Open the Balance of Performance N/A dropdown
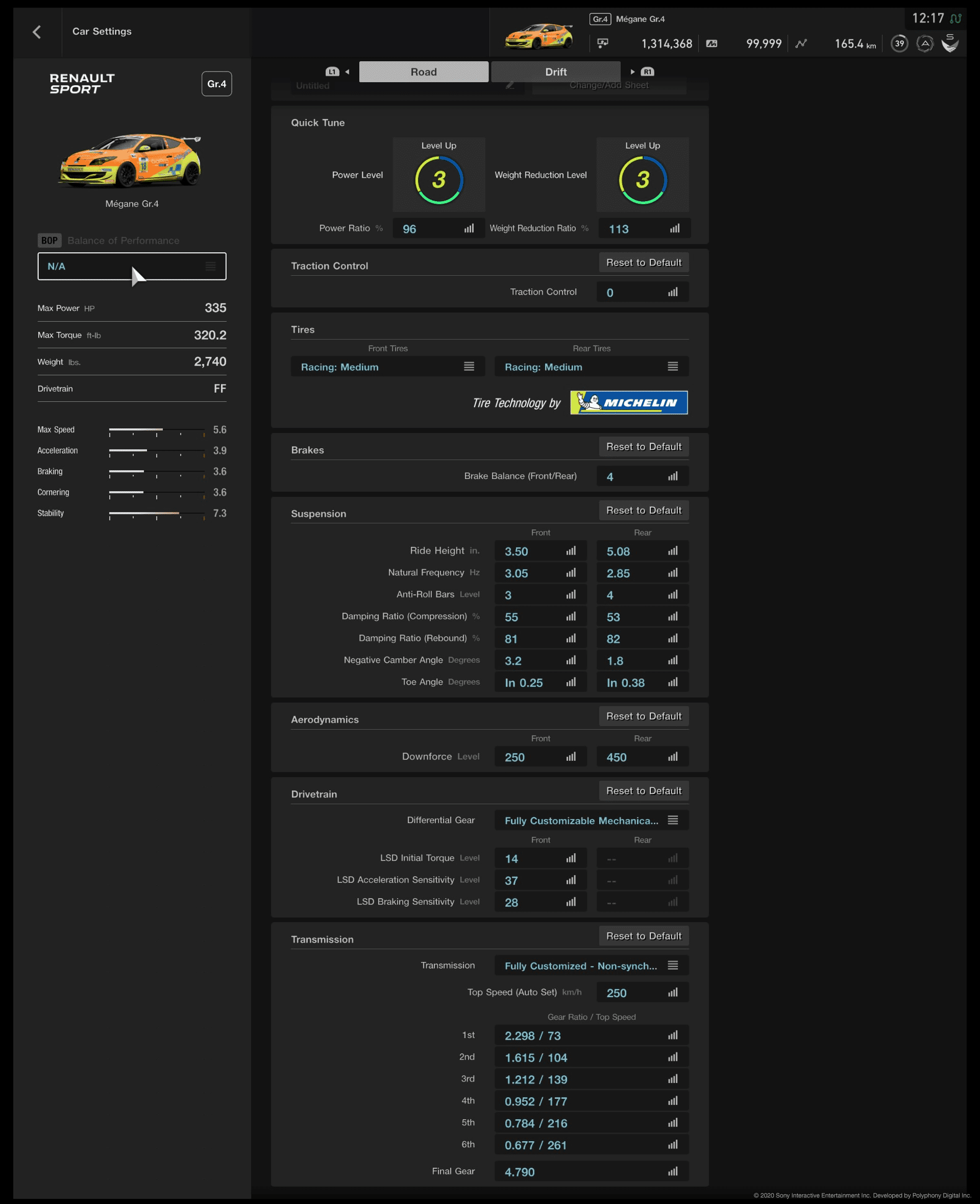Screen dimensions: 980x1204 coord(132,266)
